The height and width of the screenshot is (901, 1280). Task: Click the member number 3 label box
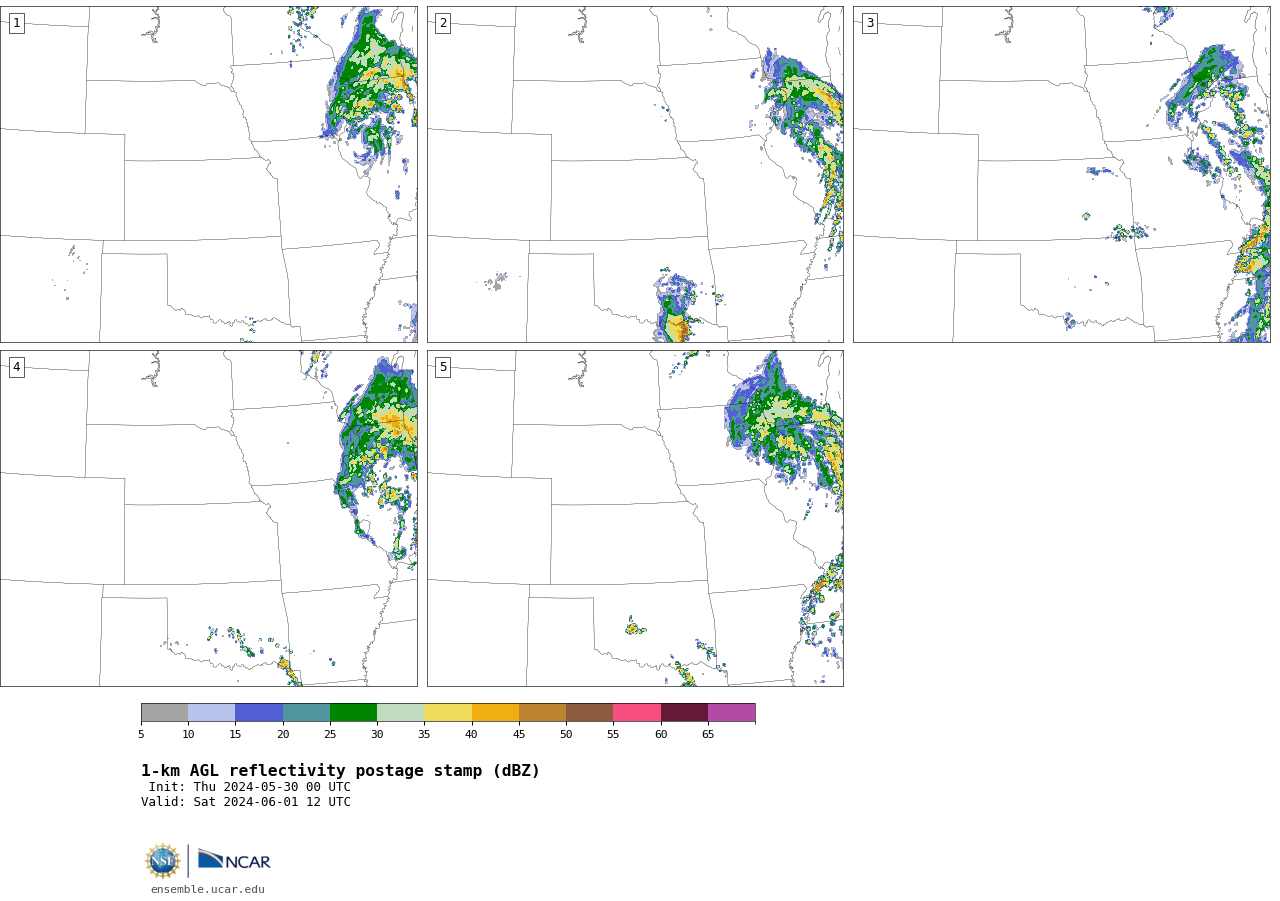[x=869, y=23]
